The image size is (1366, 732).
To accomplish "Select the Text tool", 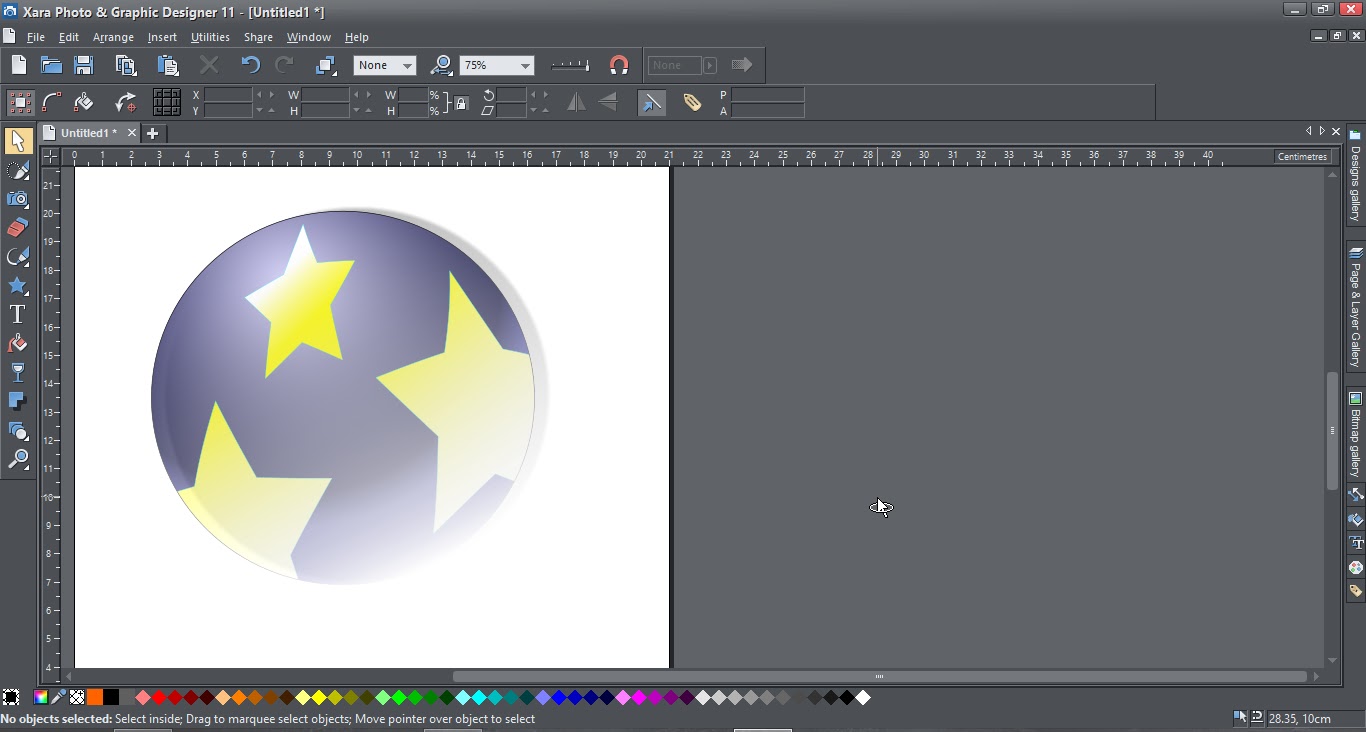I will tap(17, 314).
